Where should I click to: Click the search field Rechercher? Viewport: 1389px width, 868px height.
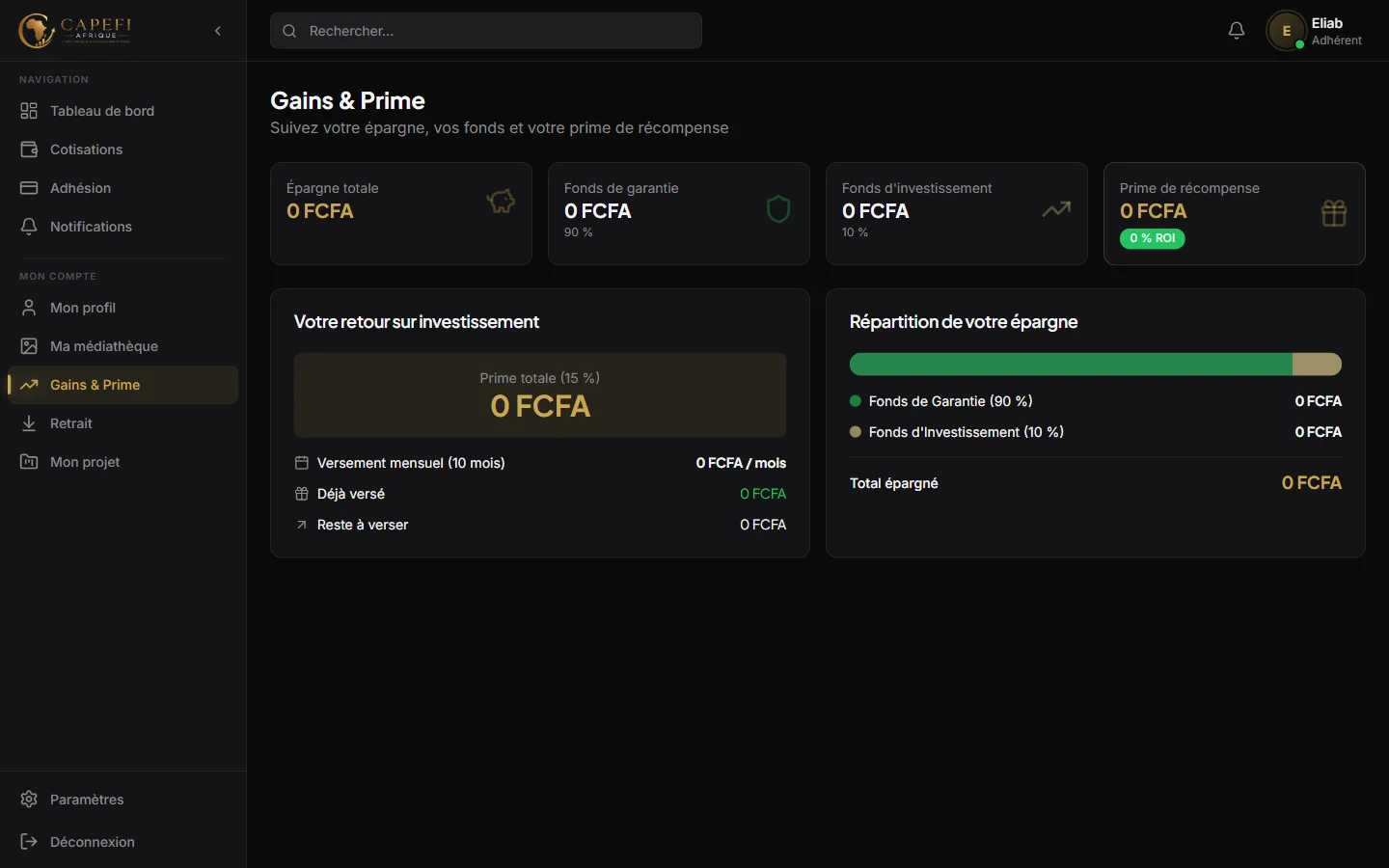[486, 31]
